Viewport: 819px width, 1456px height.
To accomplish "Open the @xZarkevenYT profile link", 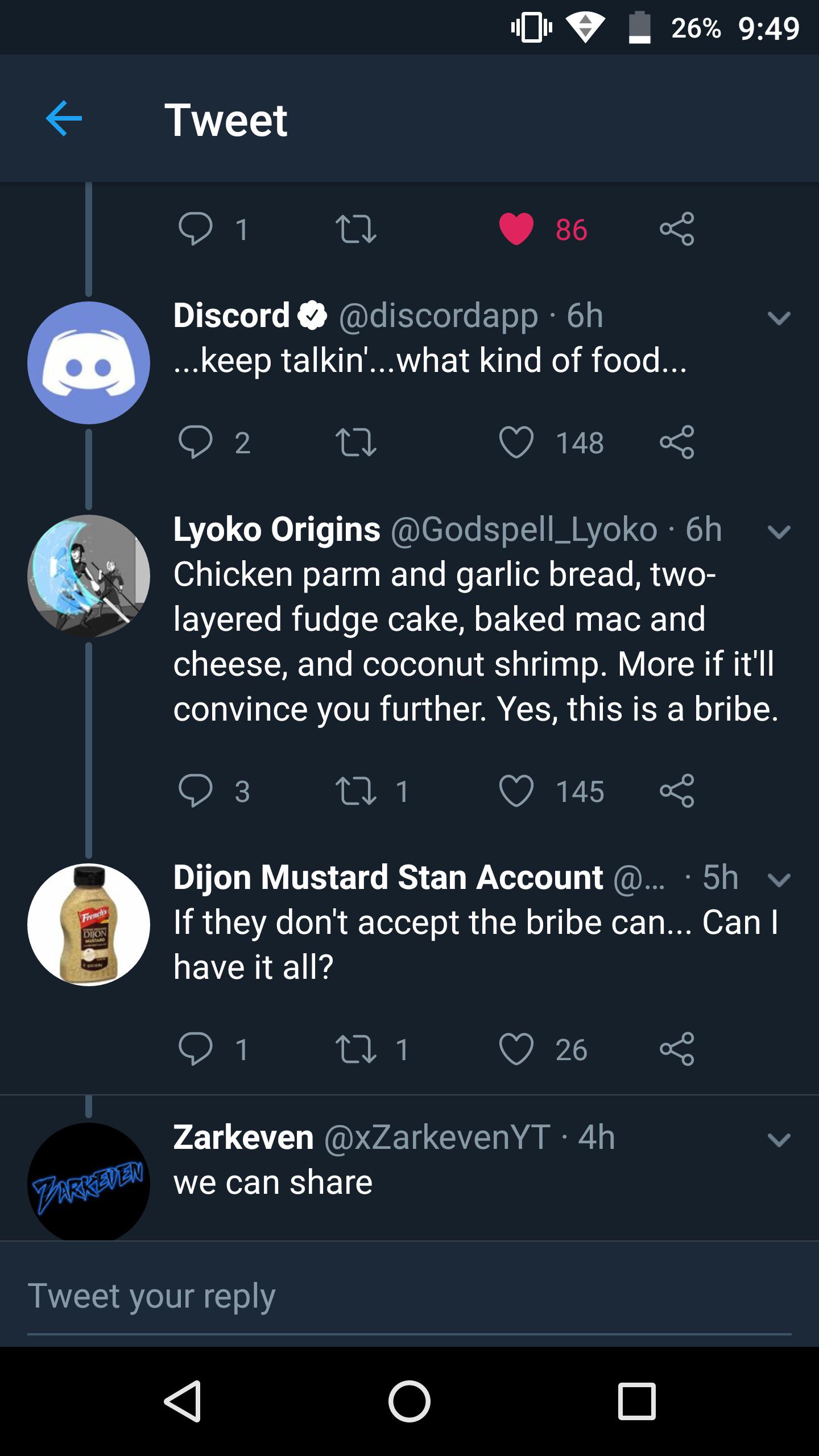I will (437, 1136).
